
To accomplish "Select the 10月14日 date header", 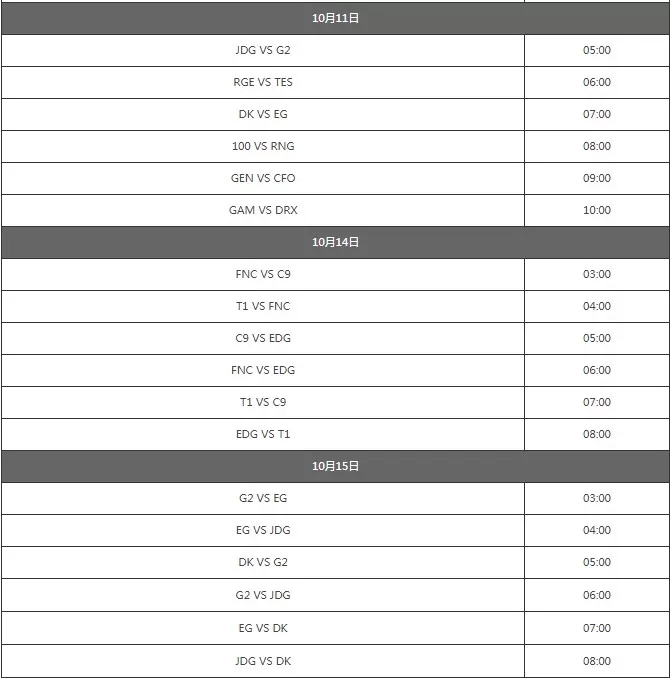I will [x=335, y=242].
